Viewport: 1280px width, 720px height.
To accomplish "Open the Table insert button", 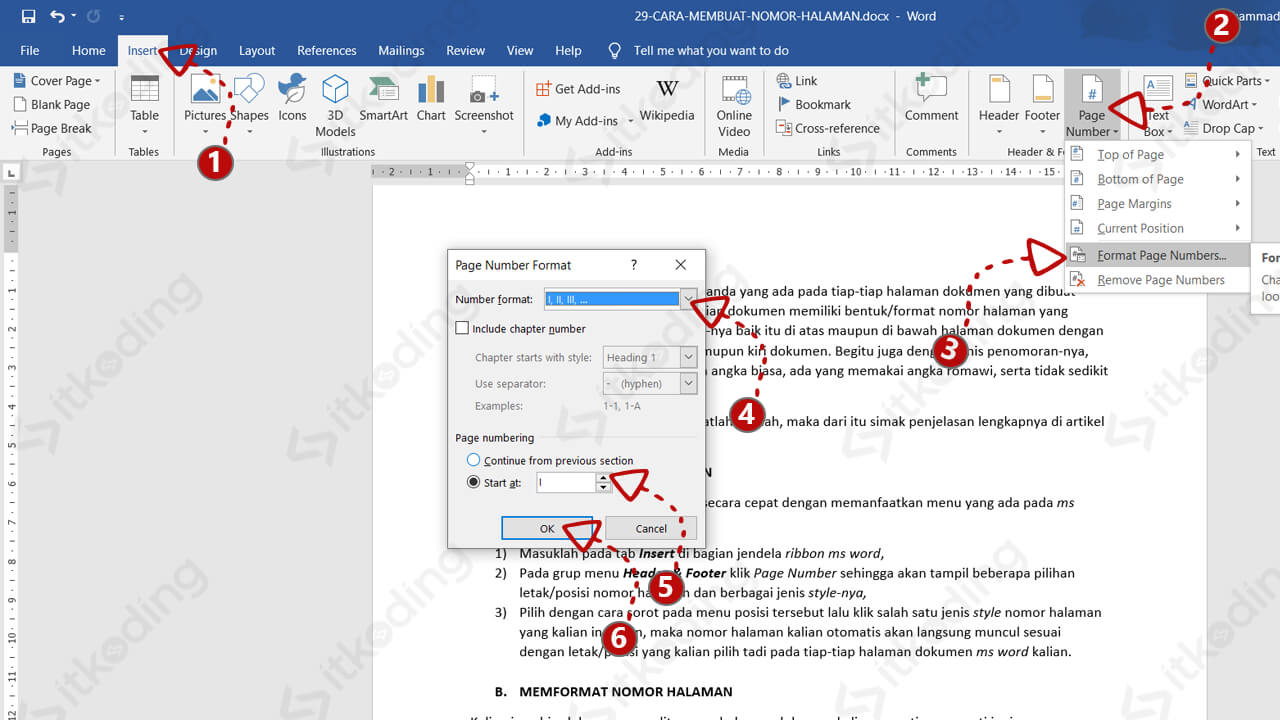I will click(x=144, y=104).
